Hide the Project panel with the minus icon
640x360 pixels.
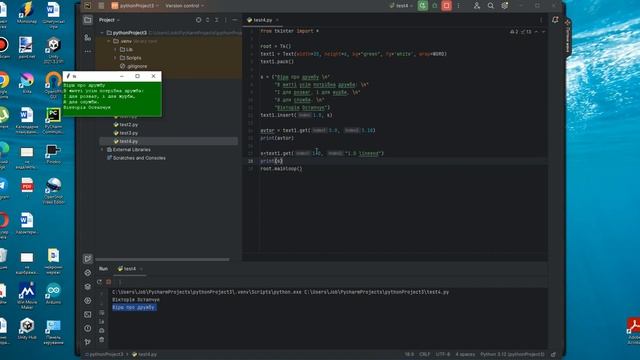click(x=235, y=20)
